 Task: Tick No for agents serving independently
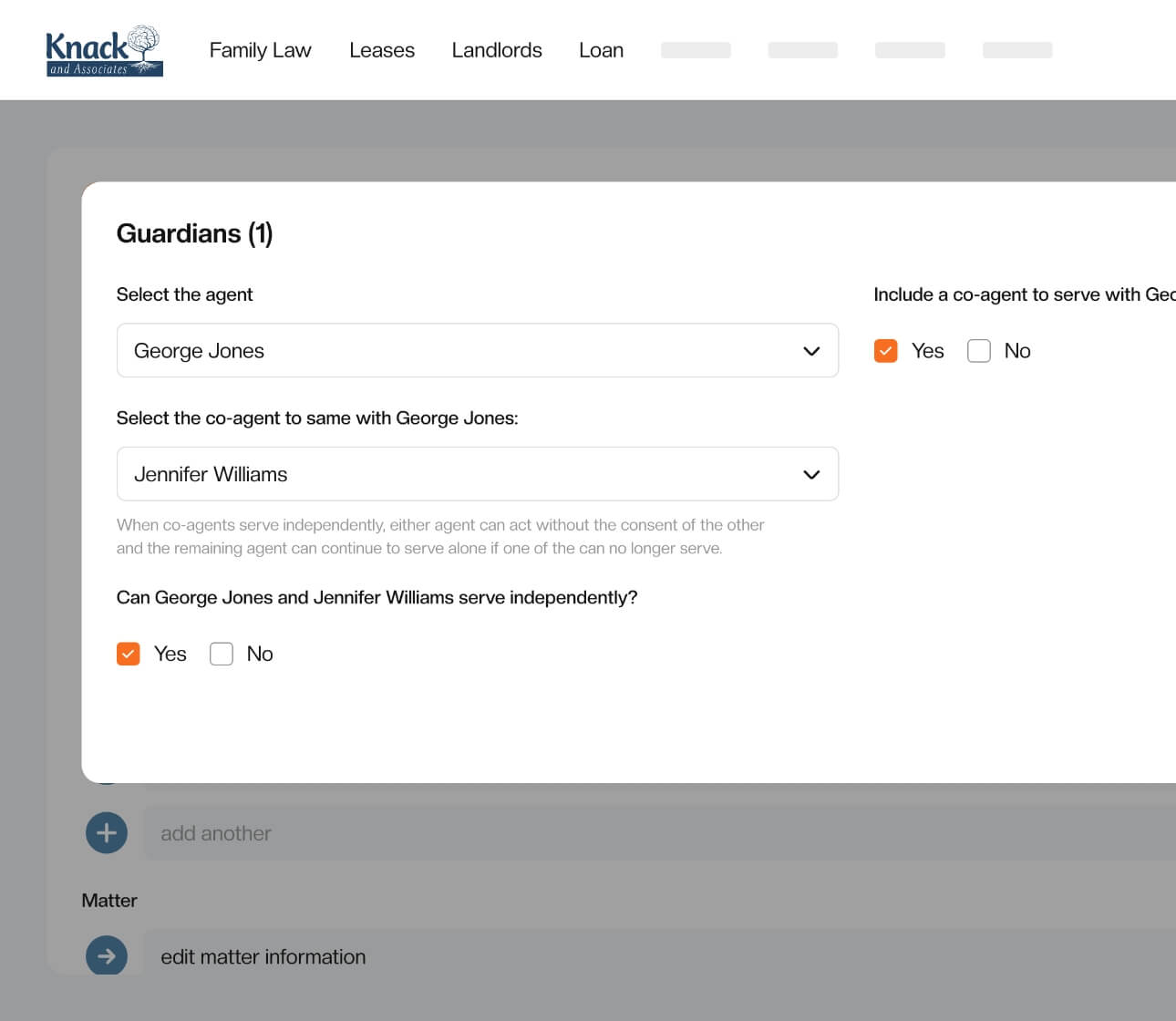pos(222,654)
